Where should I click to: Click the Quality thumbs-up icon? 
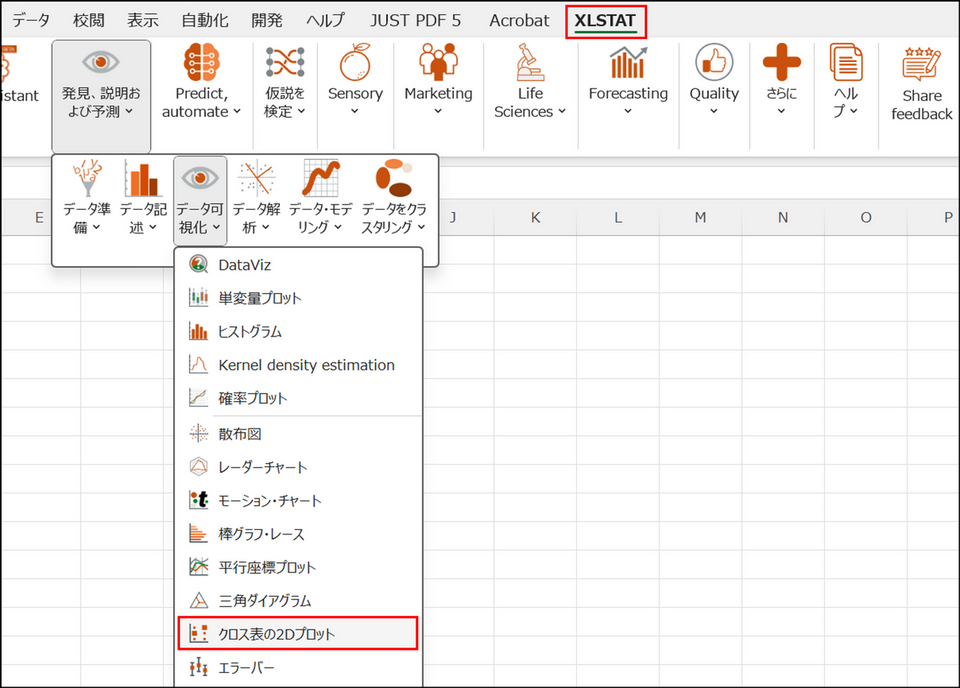pyautogui.click(x=714, y=63)
